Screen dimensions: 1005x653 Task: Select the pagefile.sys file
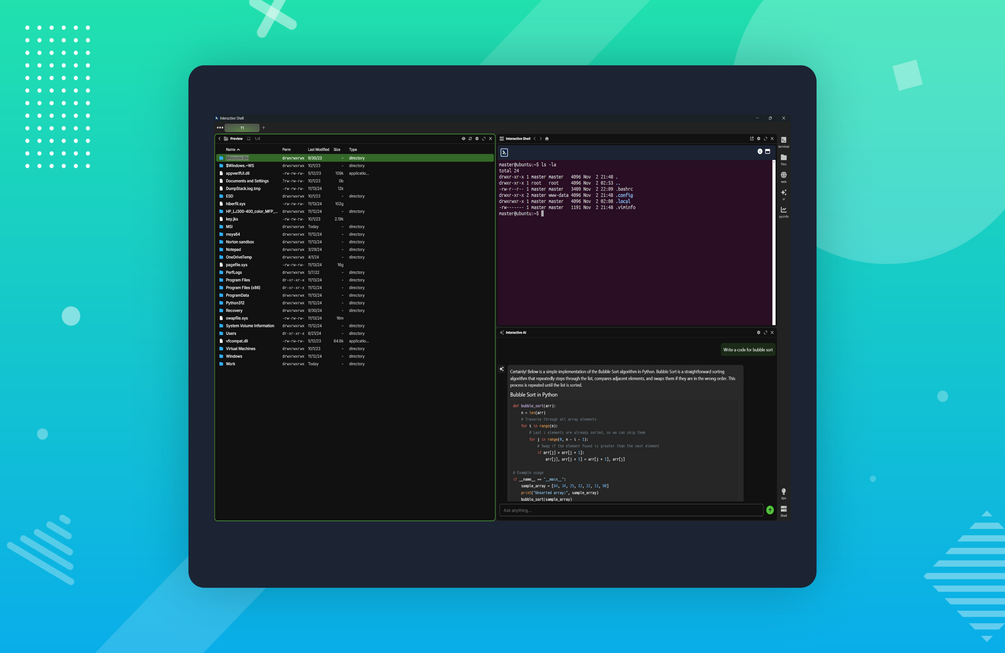354,265
